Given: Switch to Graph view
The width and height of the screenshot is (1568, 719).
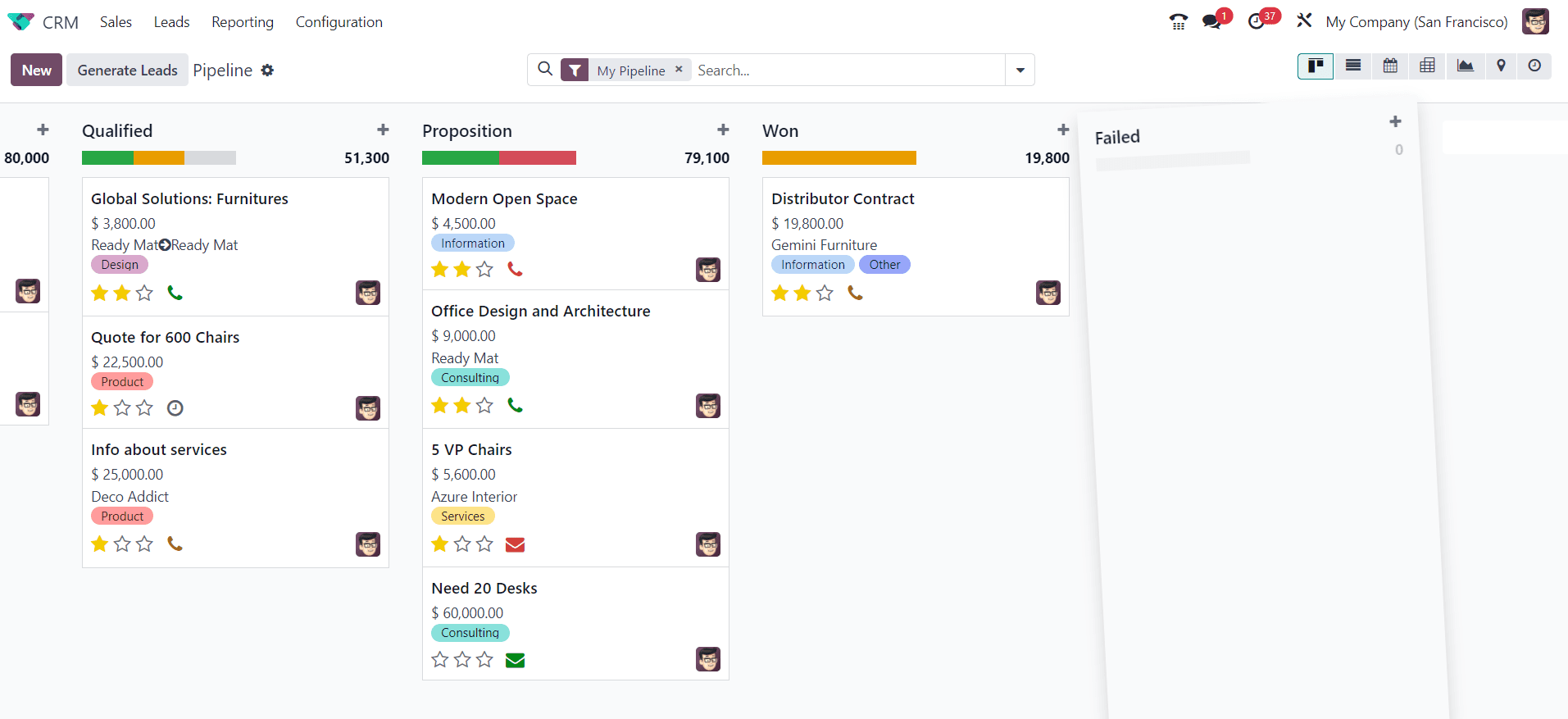Looking at the screenshot, I should pos(1465,66).
